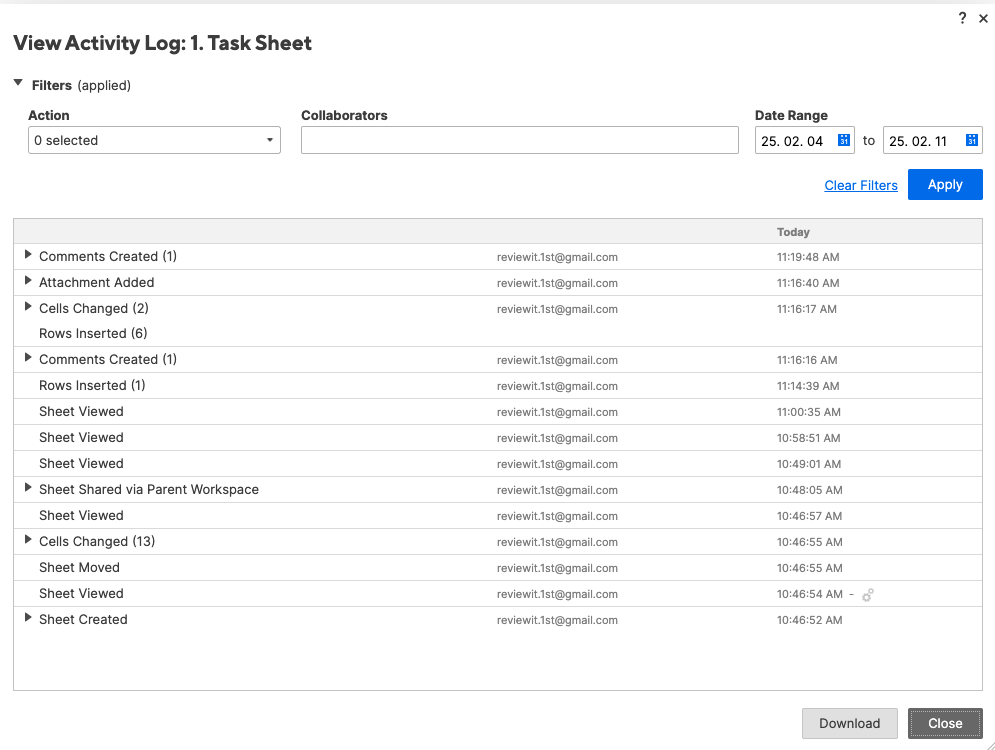This screenshot has height=750, width=995.
Task: Expand Comments Created row at 11:19:48 AM
Action: [x=28, y=254]
